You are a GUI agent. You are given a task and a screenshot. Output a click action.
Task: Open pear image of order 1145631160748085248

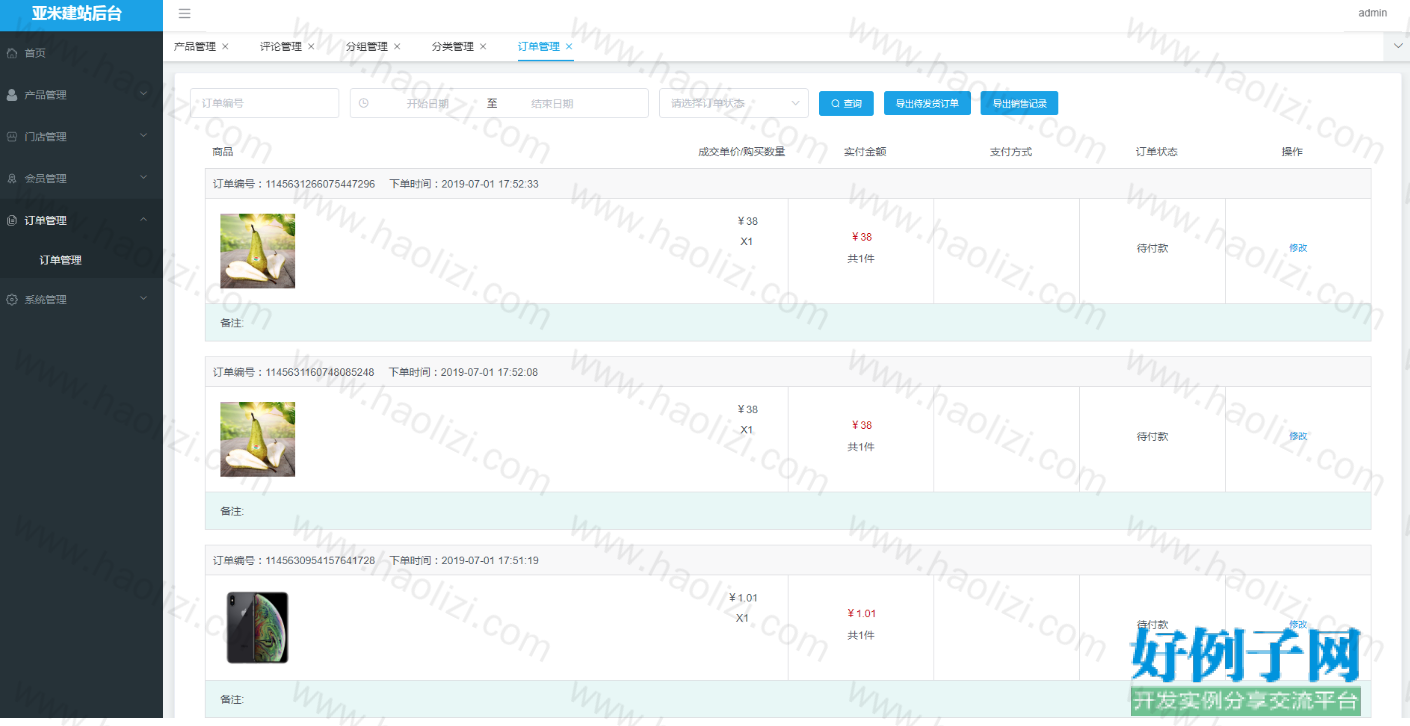pos(258,439)
